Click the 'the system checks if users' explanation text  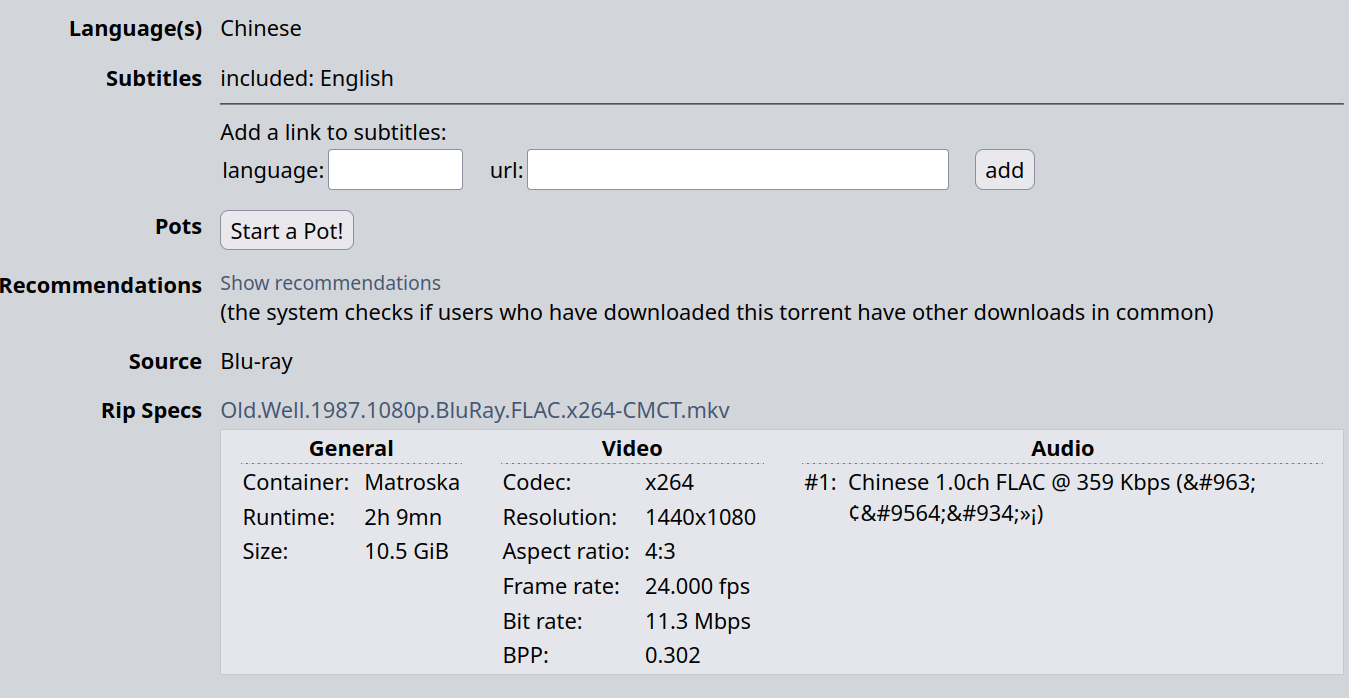coord(717,313)
